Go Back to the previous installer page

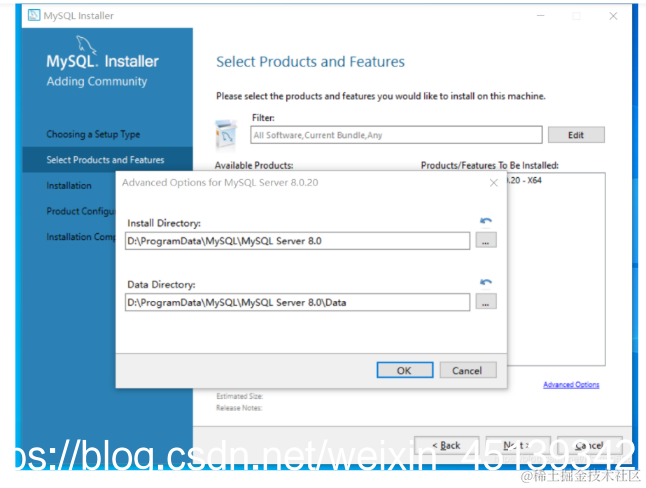(446, 445)
